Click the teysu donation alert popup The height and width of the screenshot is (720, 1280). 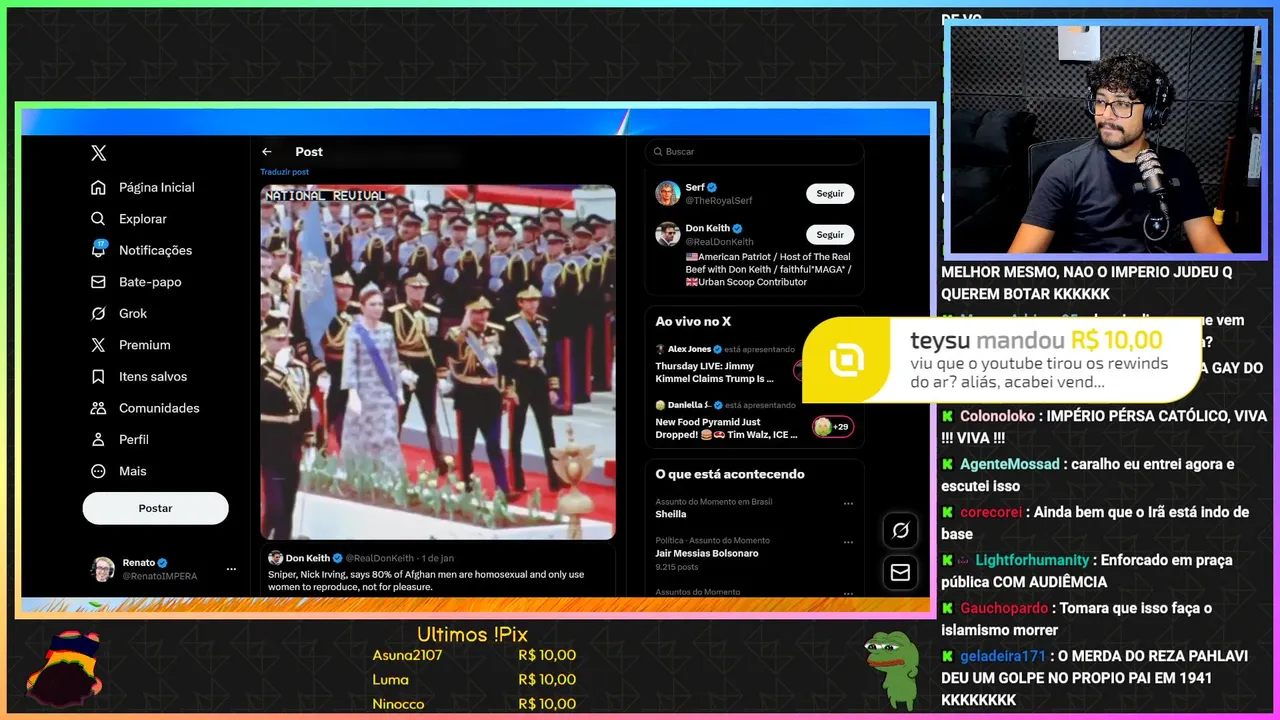point(1002,360)
